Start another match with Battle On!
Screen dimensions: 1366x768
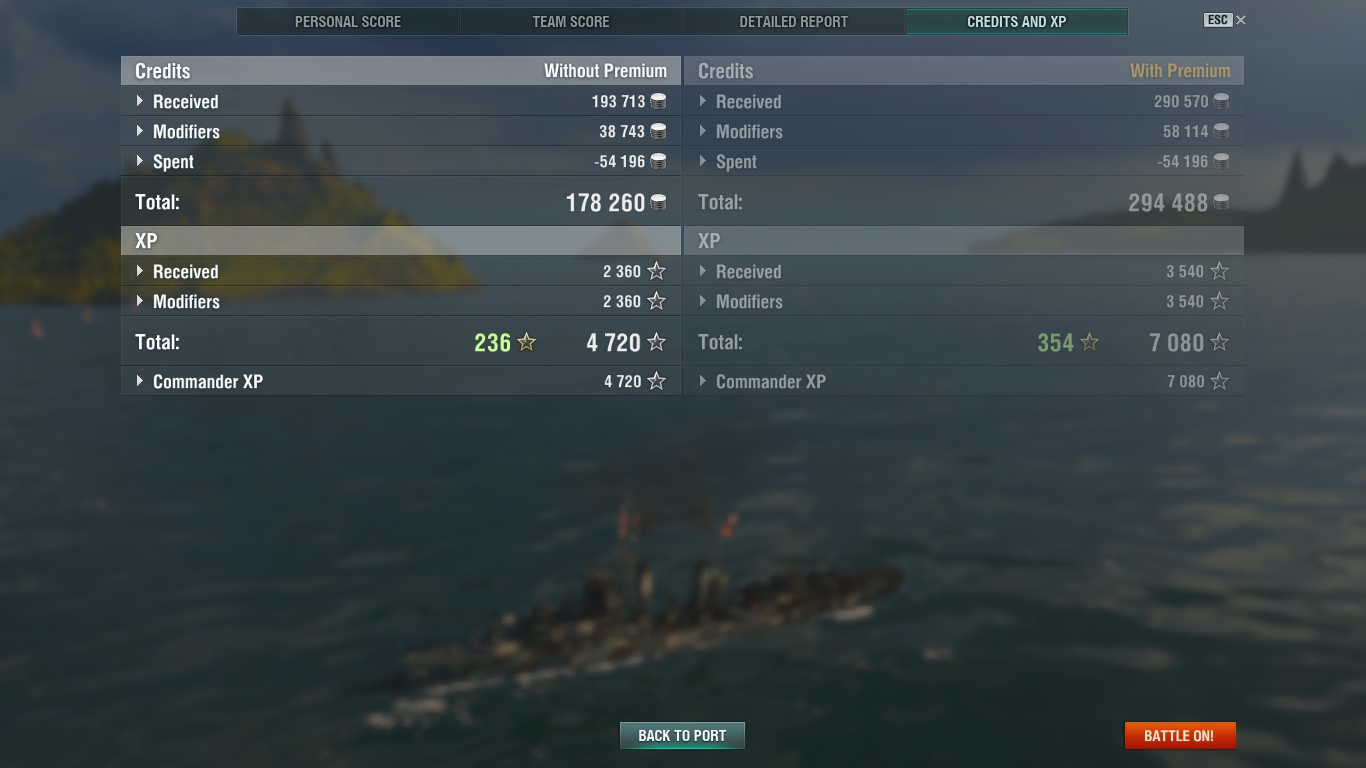1179,735
